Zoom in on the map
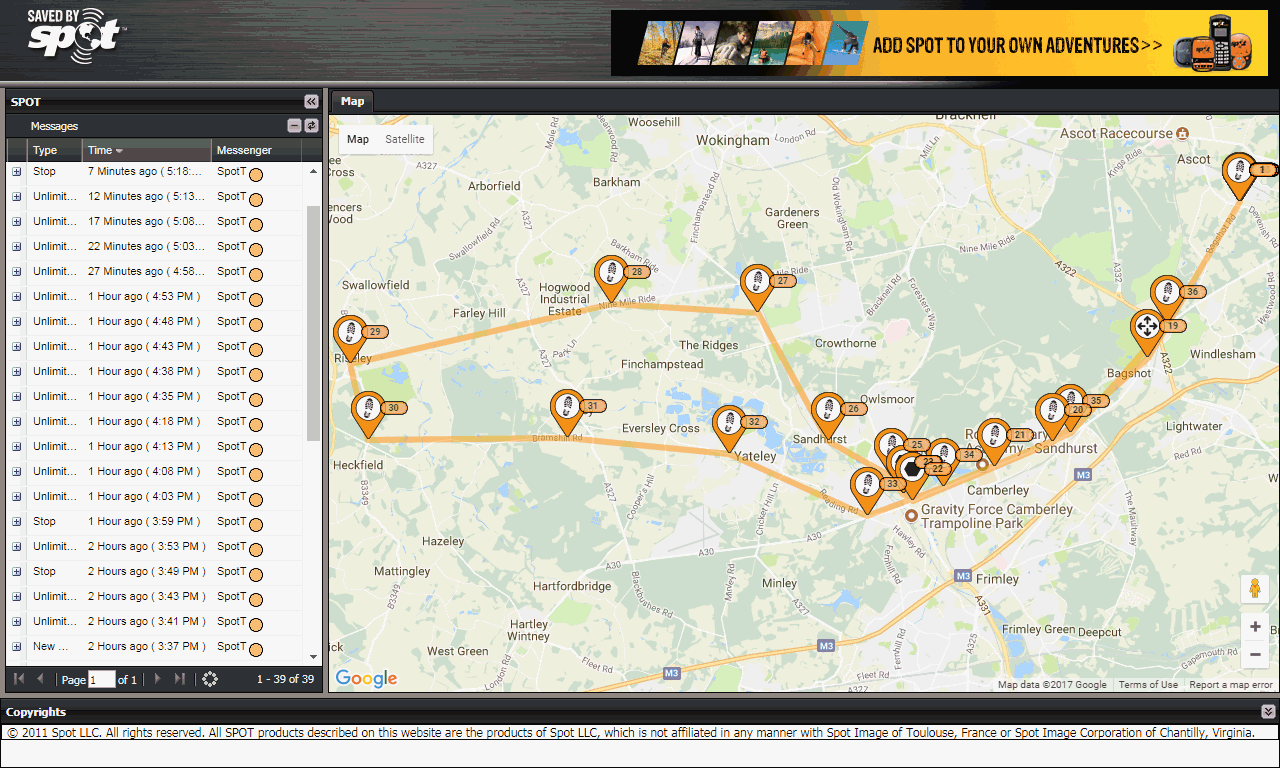1280x768 pixels. pos(1254,627)
